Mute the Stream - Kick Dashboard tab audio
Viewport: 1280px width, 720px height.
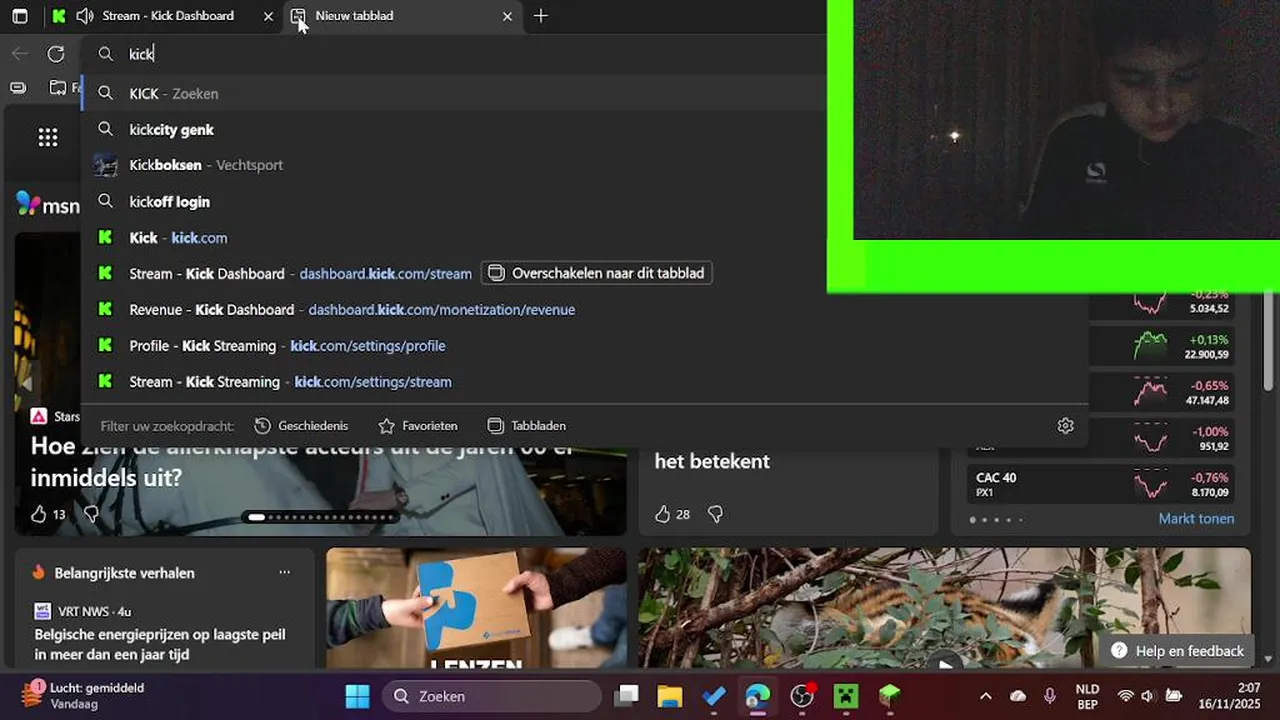pyautogui.click(x=85, y=16)
